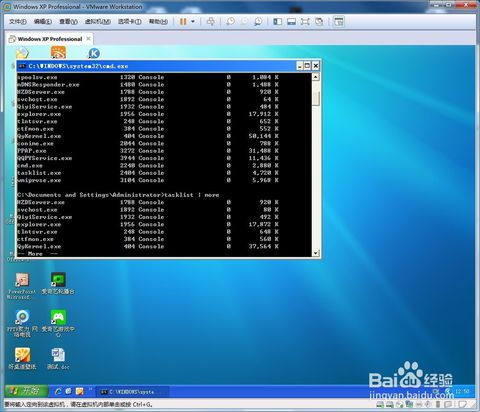Viewport: 480px width, 412px height.
Task: Revert to snapshot toolbar icon
Action: pyautogui.click(x=244, y=22)
